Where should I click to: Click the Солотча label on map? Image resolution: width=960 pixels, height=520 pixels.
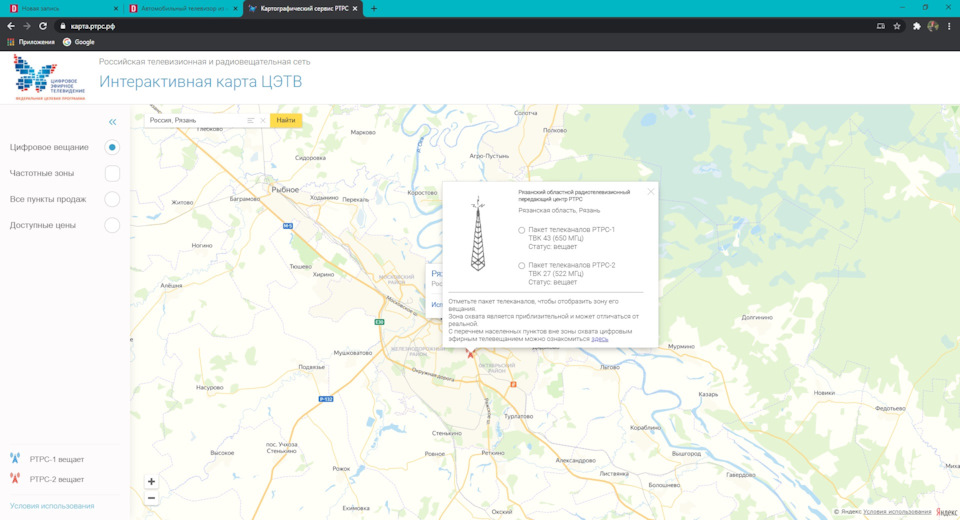(x=525, y=113)
